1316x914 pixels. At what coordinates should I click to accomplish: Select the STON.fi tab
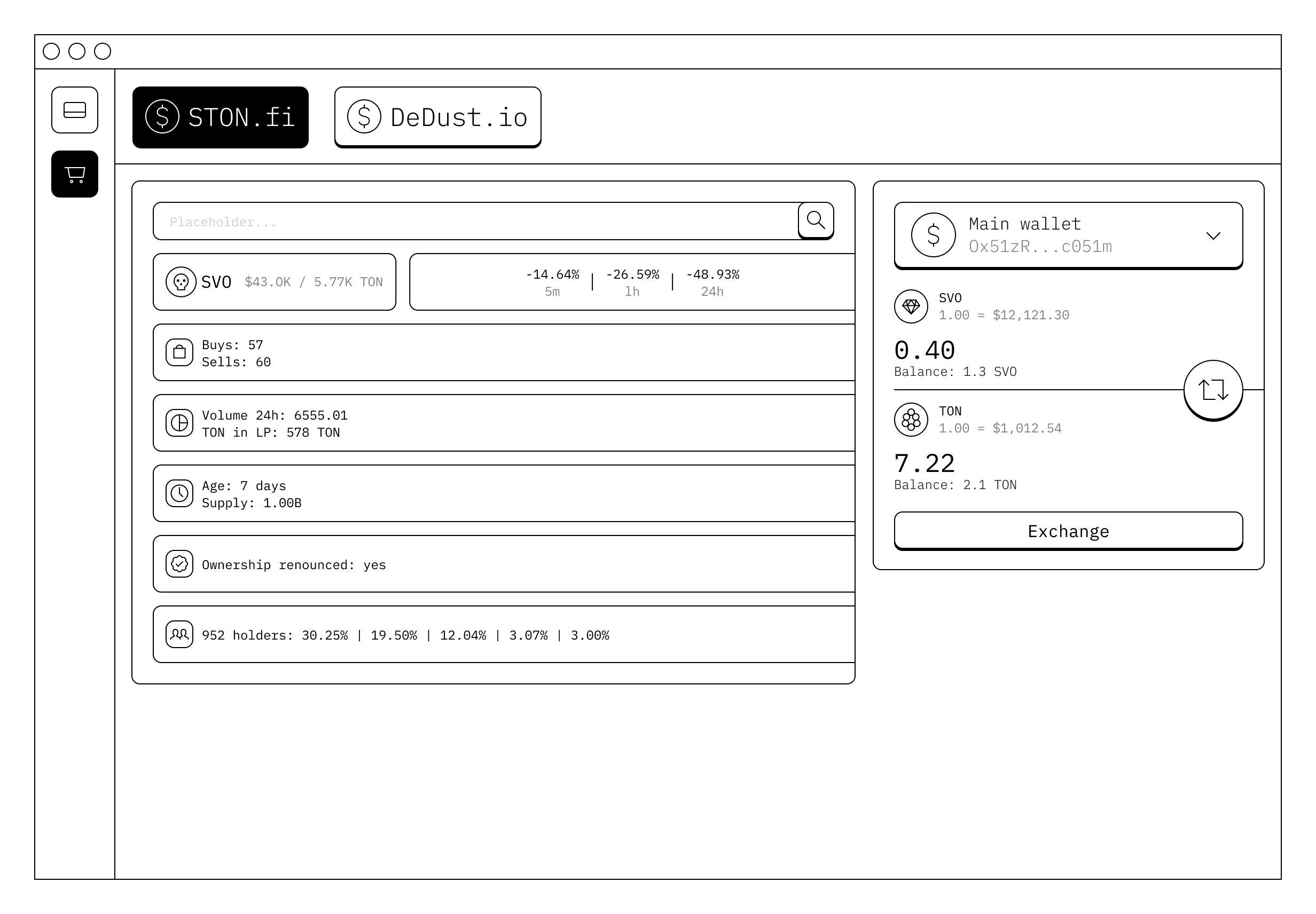point(221,117)
